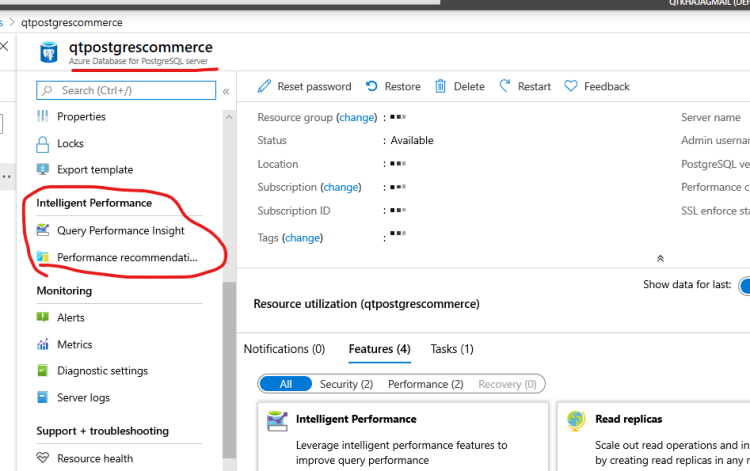
Task: Click the Read replicas feature card title
Action: pos(629,419)
